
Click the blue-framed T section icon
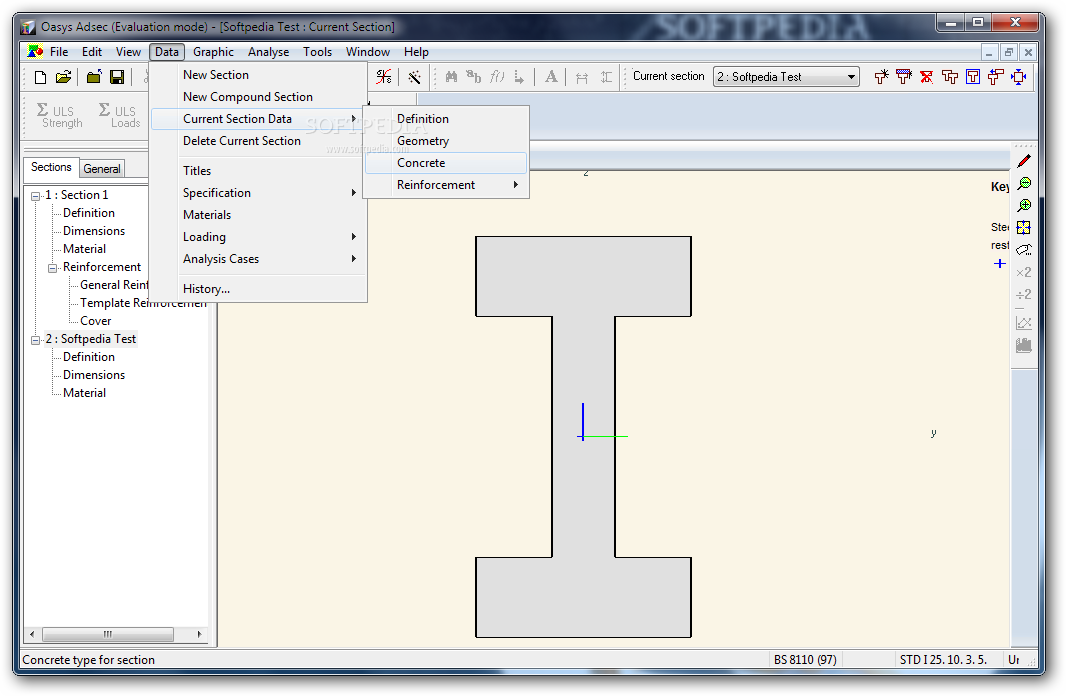[973, 77]
